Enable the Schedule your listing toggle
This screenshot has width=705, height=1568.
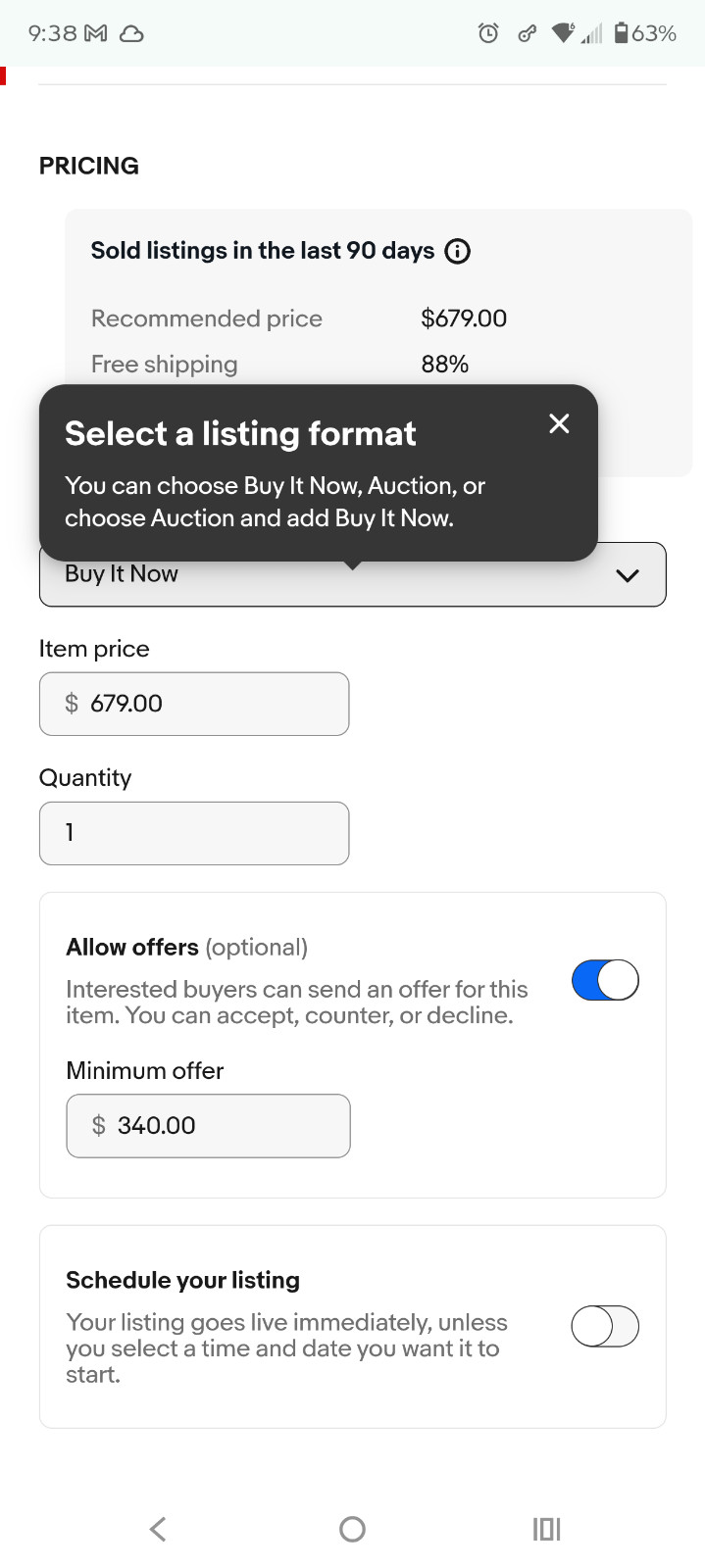point(605,1326)
